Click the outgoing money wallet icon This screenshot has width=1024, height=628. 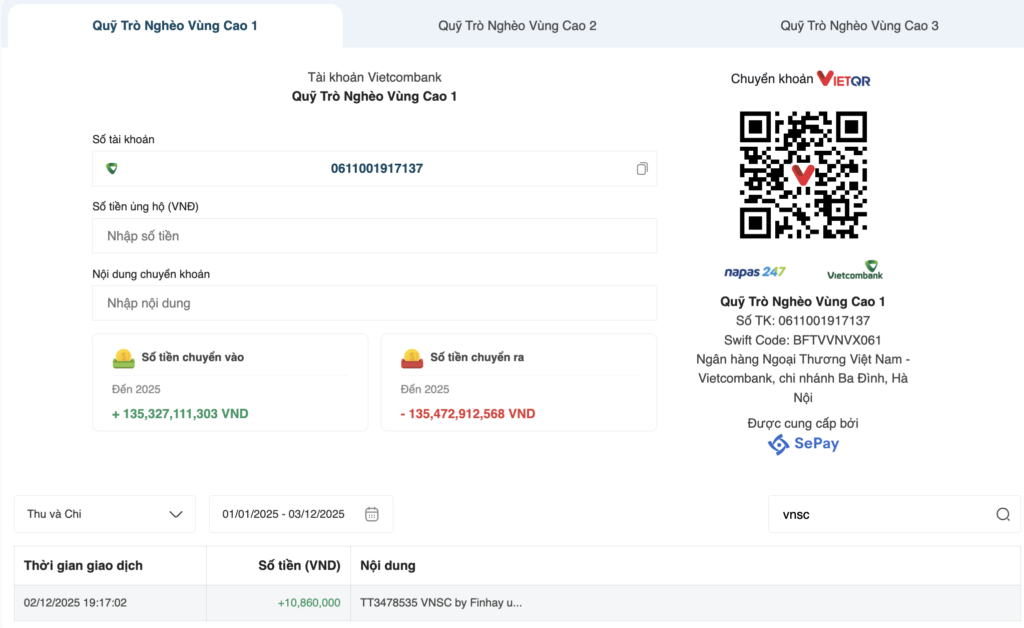pos(411,358)
